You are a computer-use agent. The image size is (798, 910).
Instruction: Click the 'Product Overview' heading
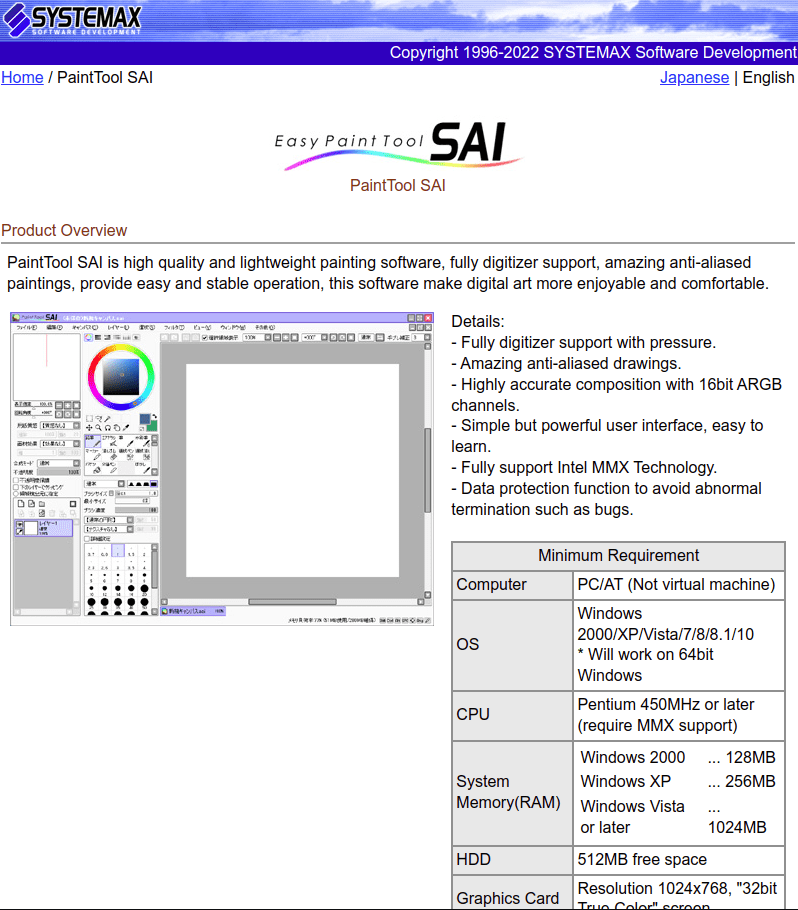pos(64,230)
